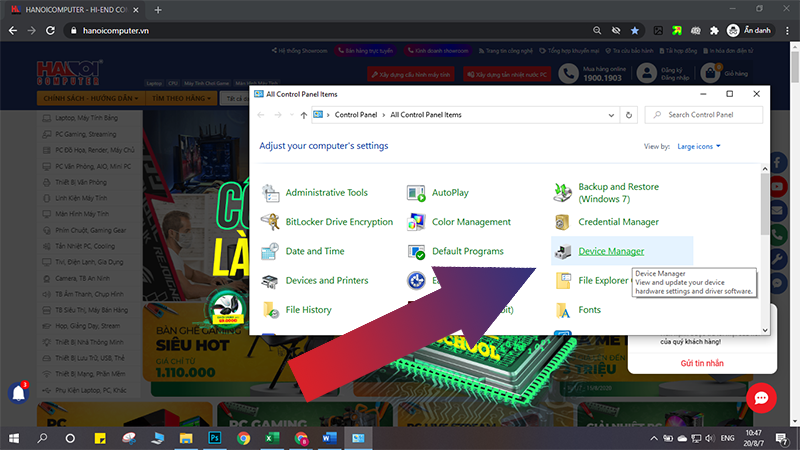The image size is (800, 450).
Task: Click the HANOICOMPUTER site logo
Action: (x=69, y=72)
